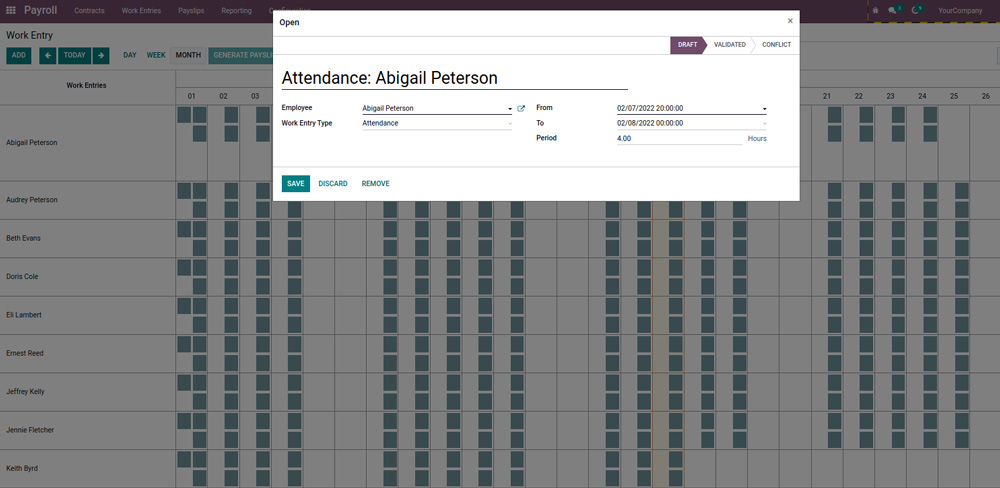Viewport: 1000px width, 488px height.
Task: Open the Contracts menu
Action: coord(89,10)
